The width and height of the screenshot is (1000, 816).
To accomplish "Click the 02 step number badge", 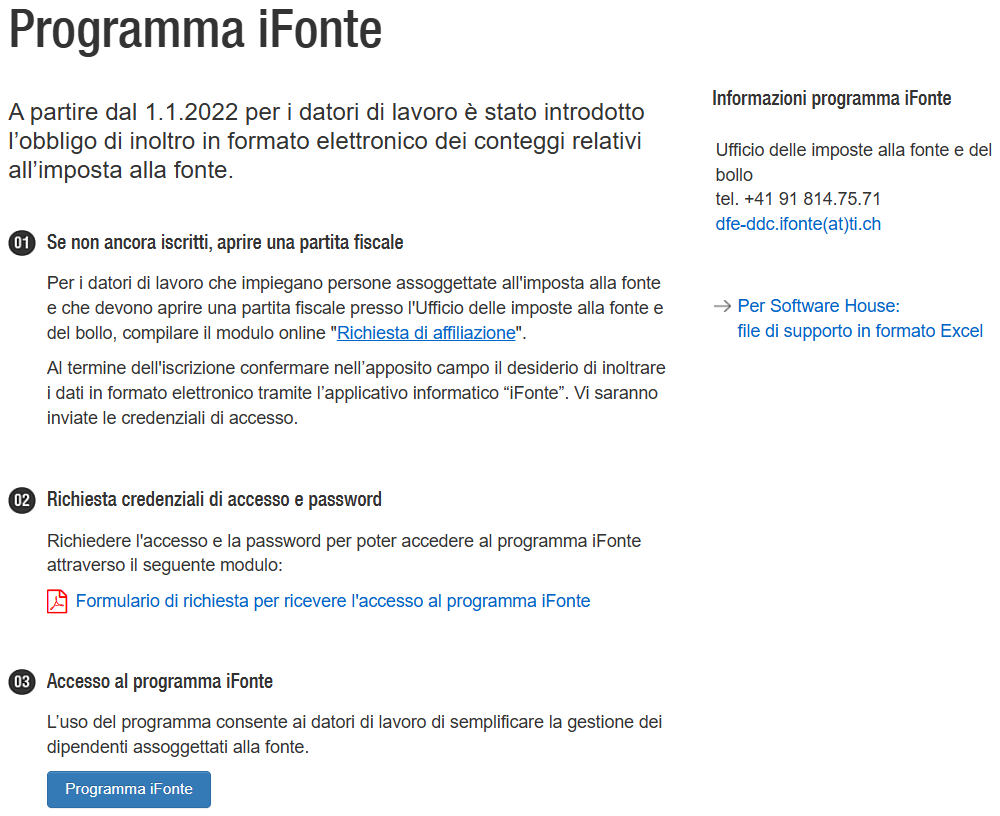I will click(20, 500).
